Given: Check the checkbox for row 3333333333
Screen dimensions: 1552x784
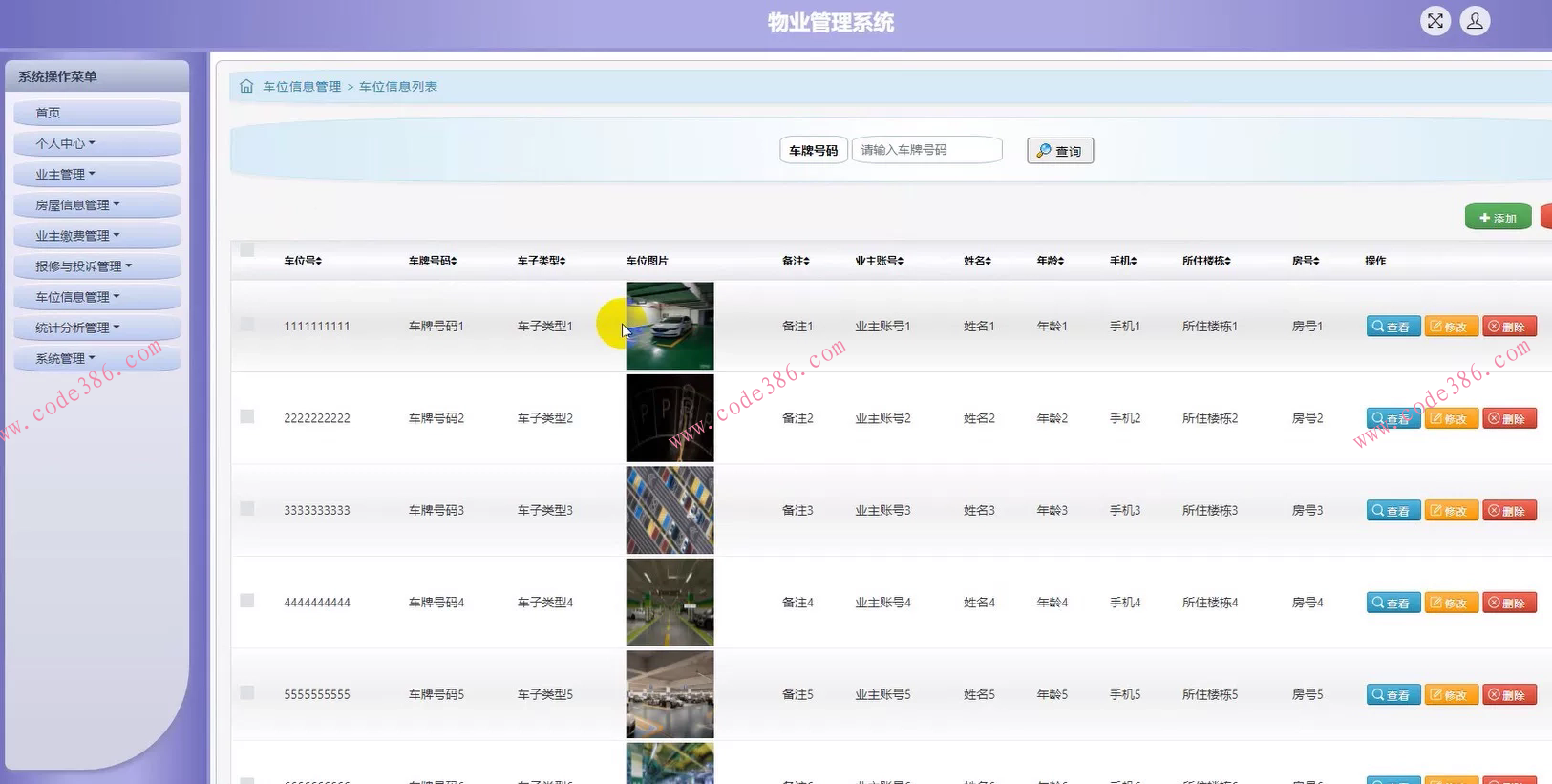Looking at the screenshot, I should tap(247, 509).
